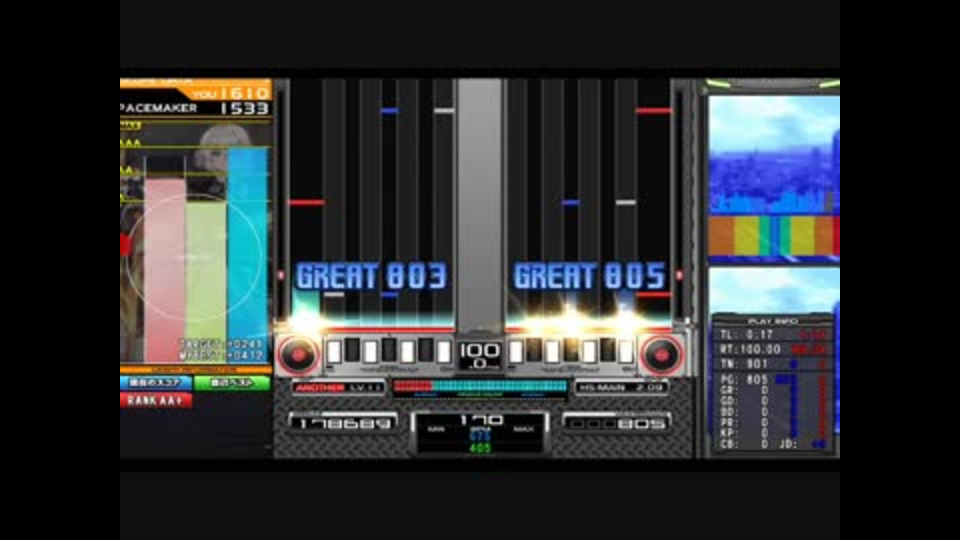960x540 pixels.
Task: Click the light green score graph bar
Action: (206, 282)
